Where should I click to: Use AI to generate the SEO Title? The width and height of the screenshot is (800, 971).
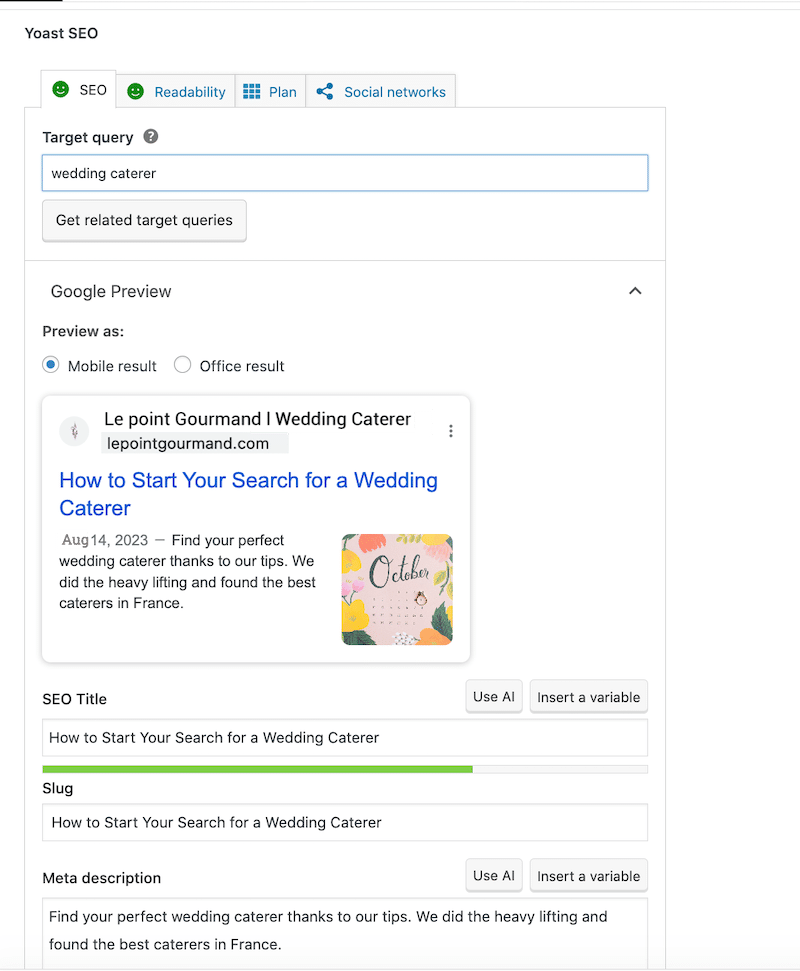click(493, 696)
